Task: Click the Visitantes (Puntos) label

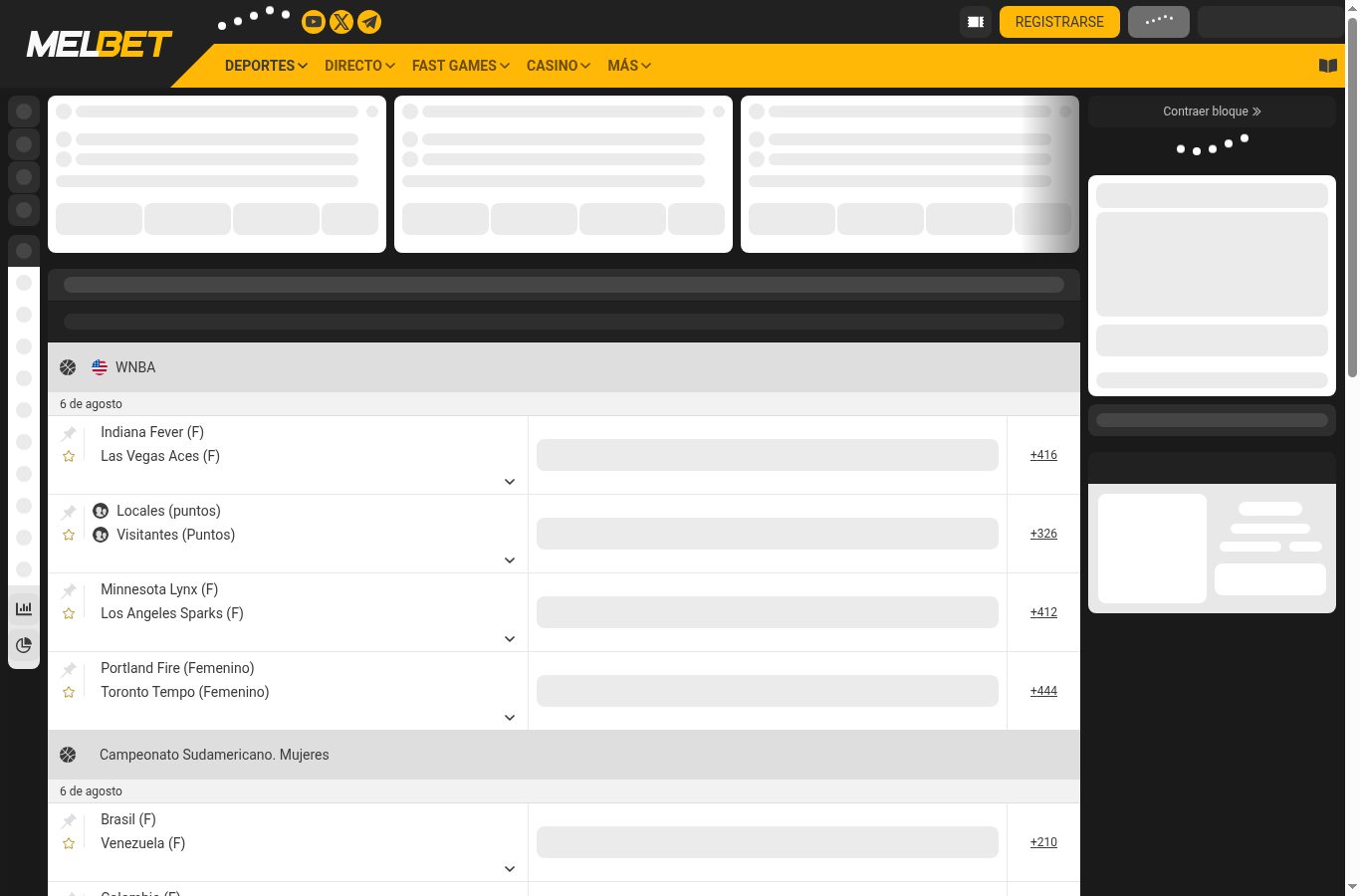Action: tap(176, 535)
